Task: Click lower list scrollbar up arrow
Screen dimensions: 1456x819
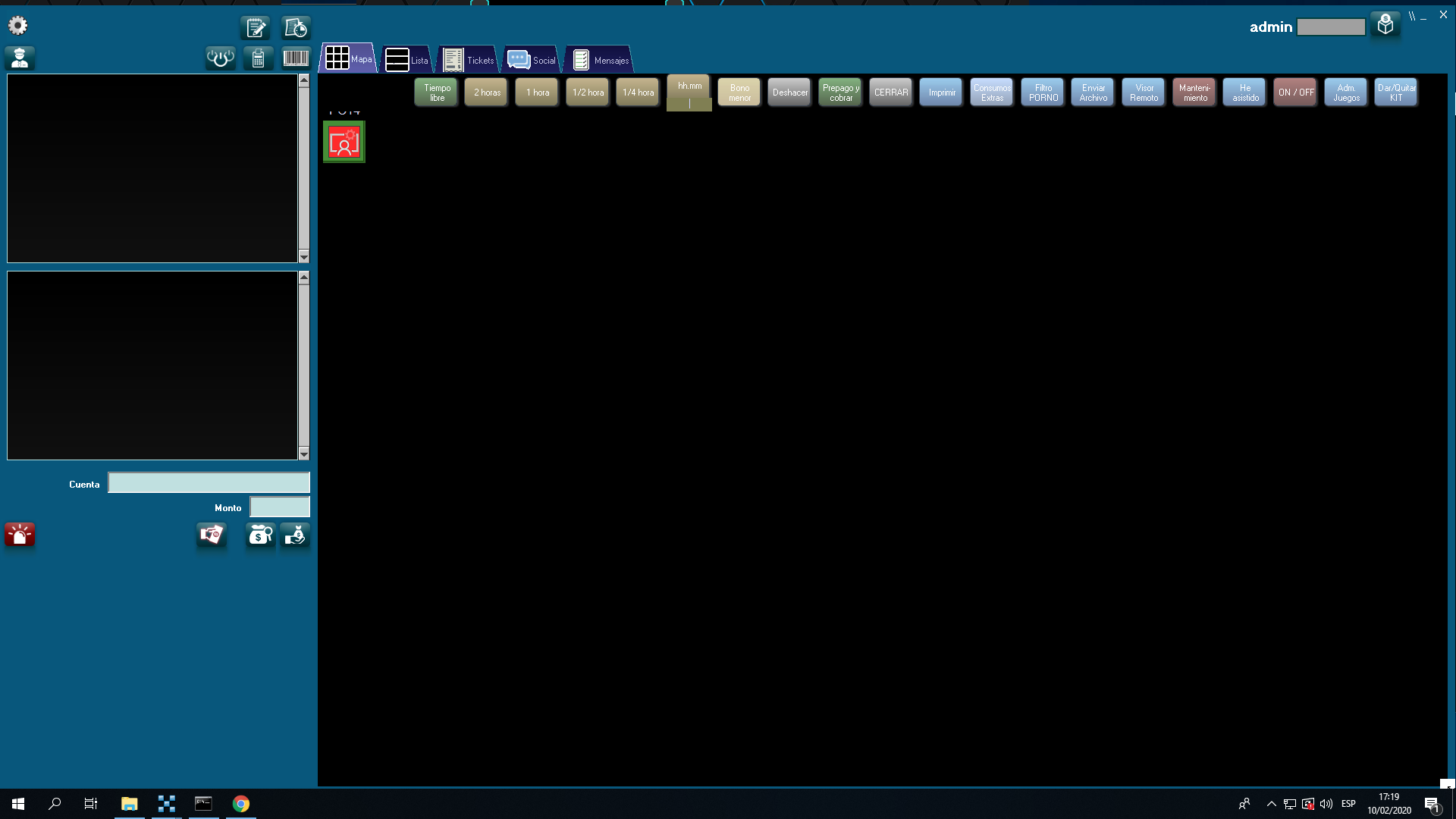Action: tap(304, 278)
